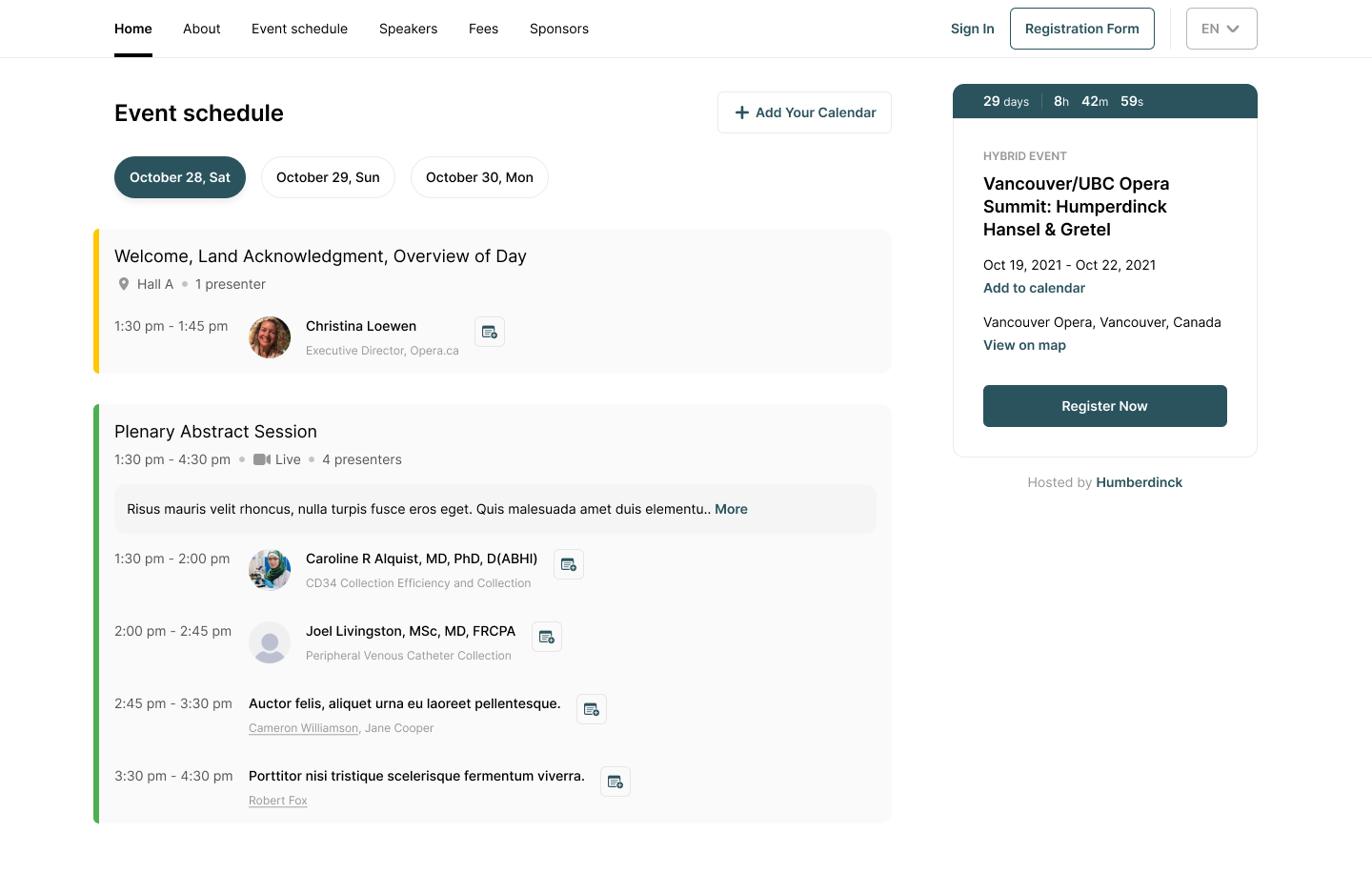The height and width of the screenshot is (874, 1372).
Task: Deselect the October 28, Sat date filter
Action: pos(179,176)
